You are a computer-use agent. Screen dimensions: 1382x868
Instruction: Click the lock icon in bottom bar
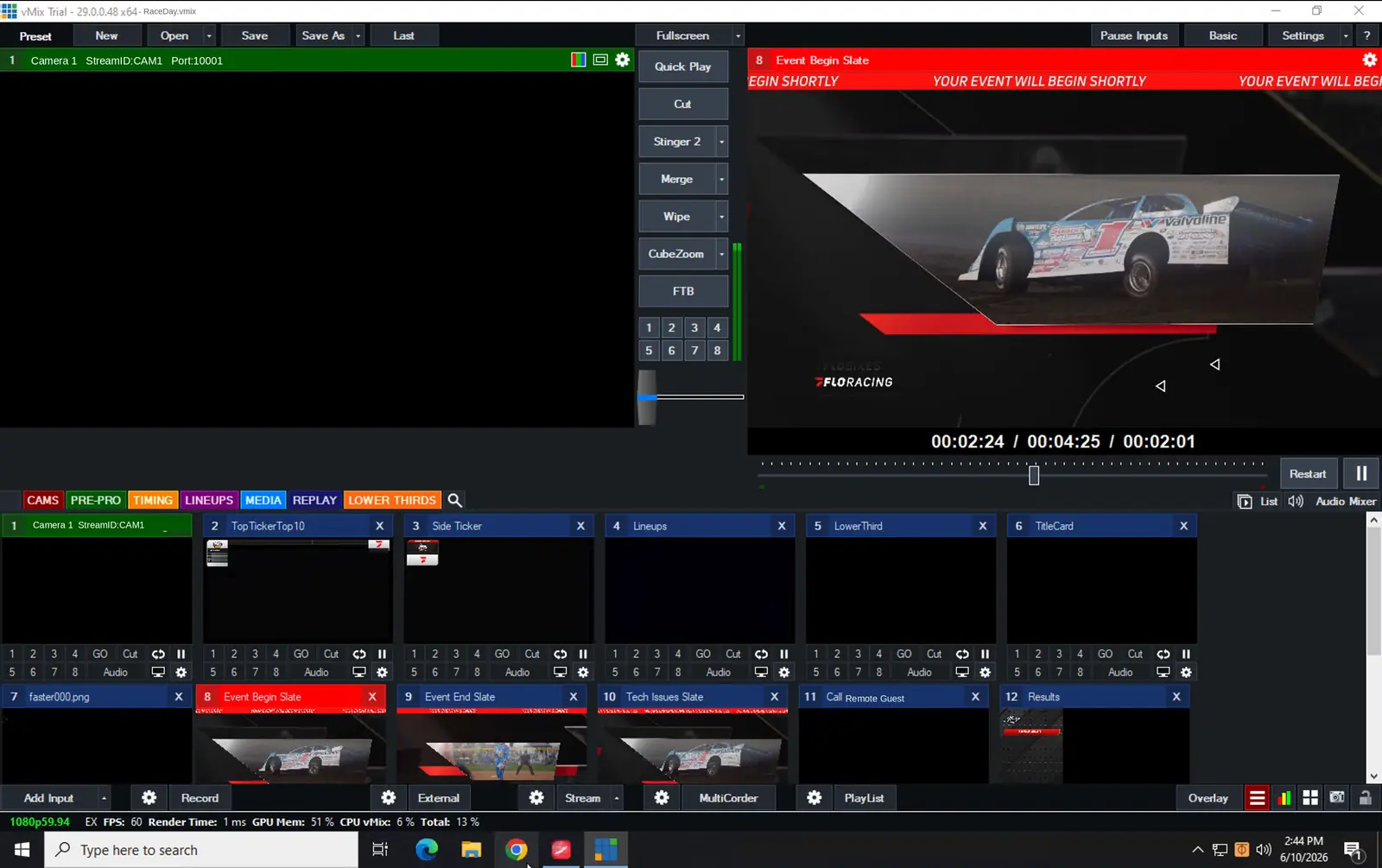point(1366,798)
